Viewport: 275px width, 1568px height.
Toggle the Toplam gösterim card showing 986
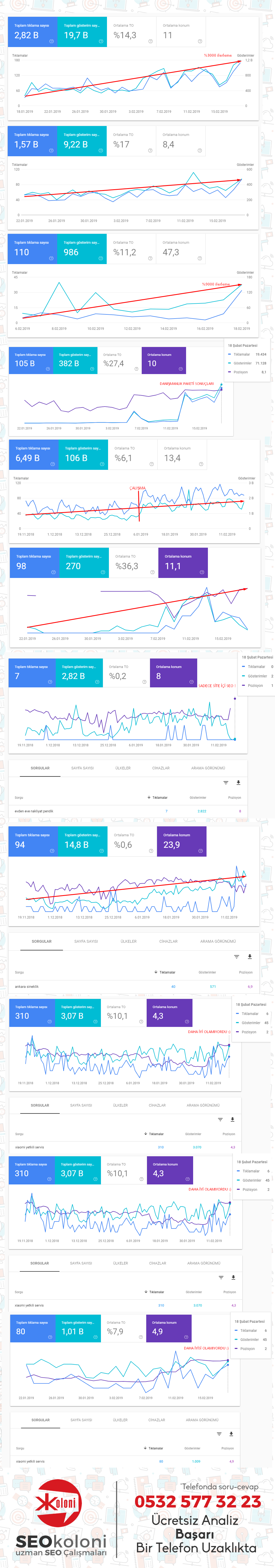click(x=82, y=250)
